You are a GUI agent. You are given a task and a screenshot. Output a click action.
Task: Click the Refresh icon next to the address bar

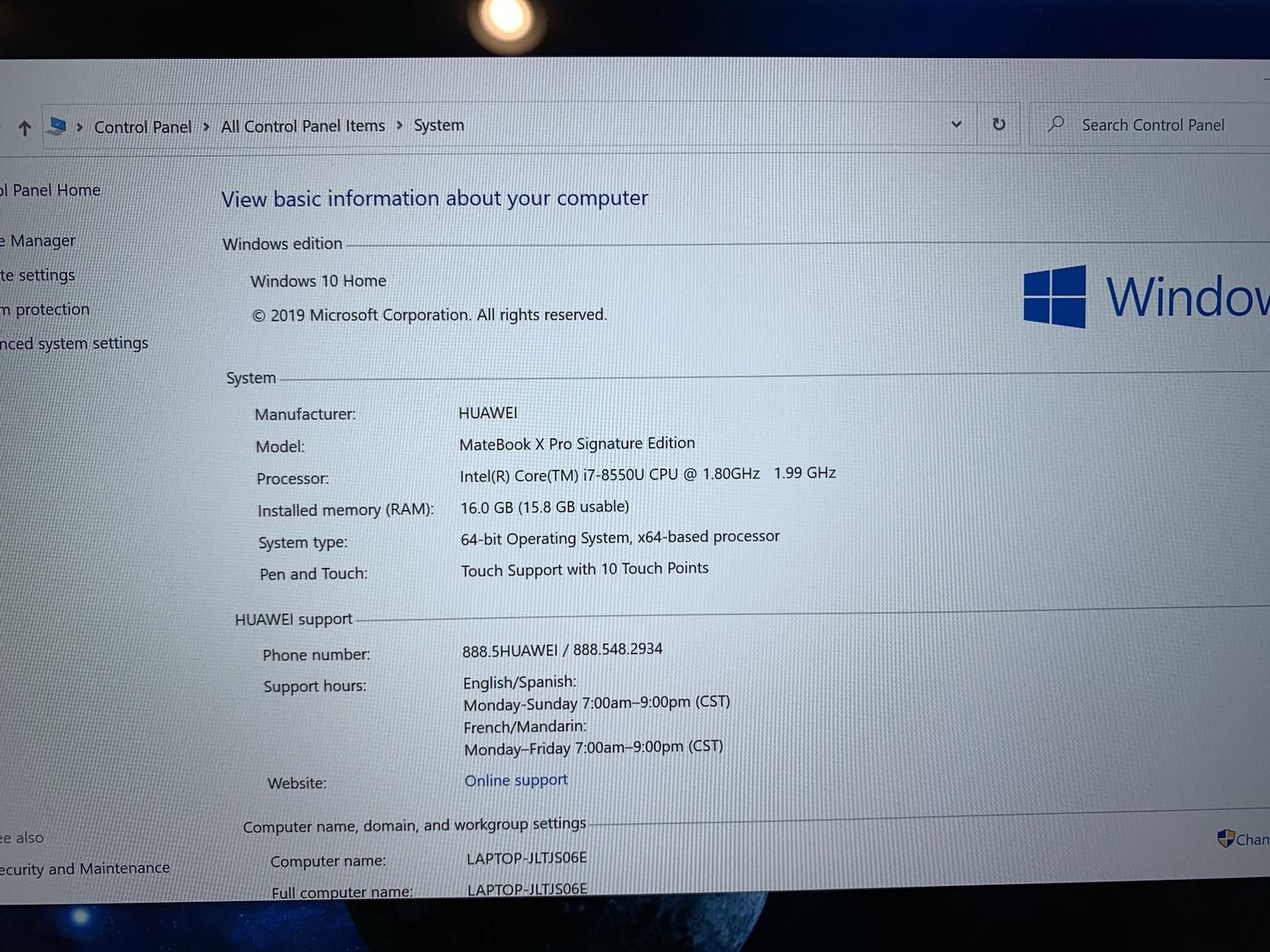[x=999, y=124]
